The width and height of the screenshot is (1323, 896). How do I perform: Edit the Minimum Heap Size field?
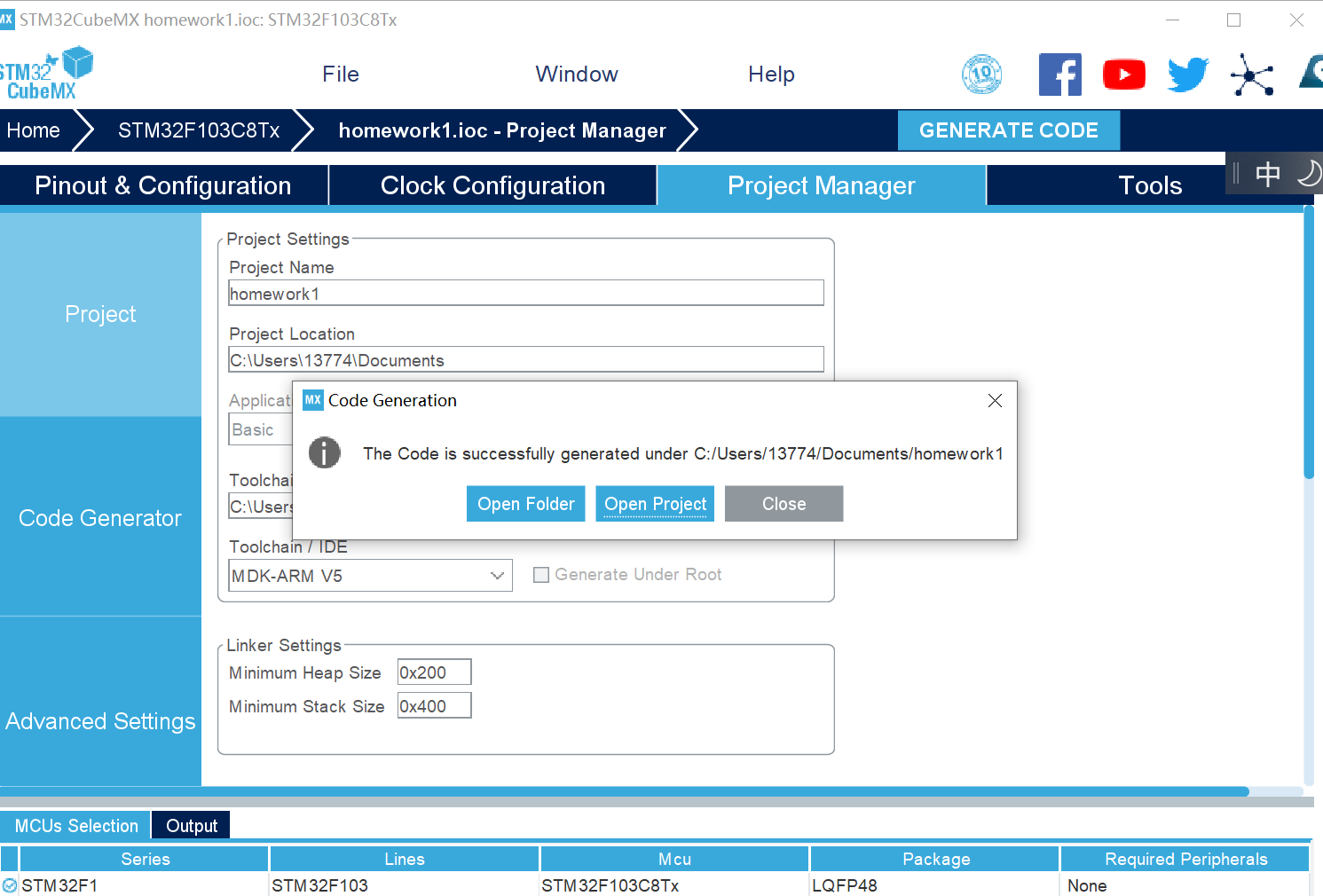point(434,672)
